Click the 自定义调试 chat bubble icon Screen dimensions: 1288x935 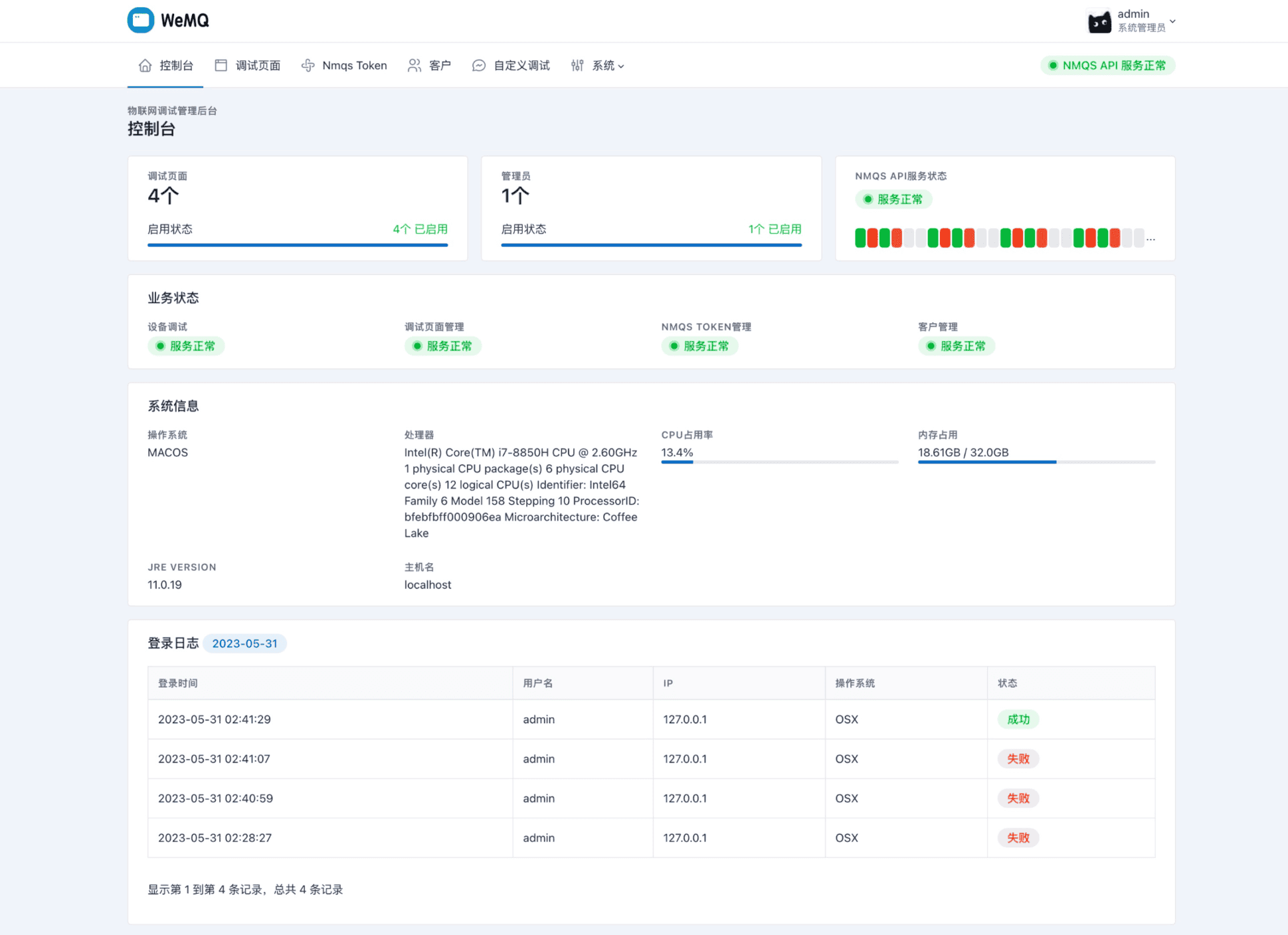pyautogui.click(x=478, y=65)
